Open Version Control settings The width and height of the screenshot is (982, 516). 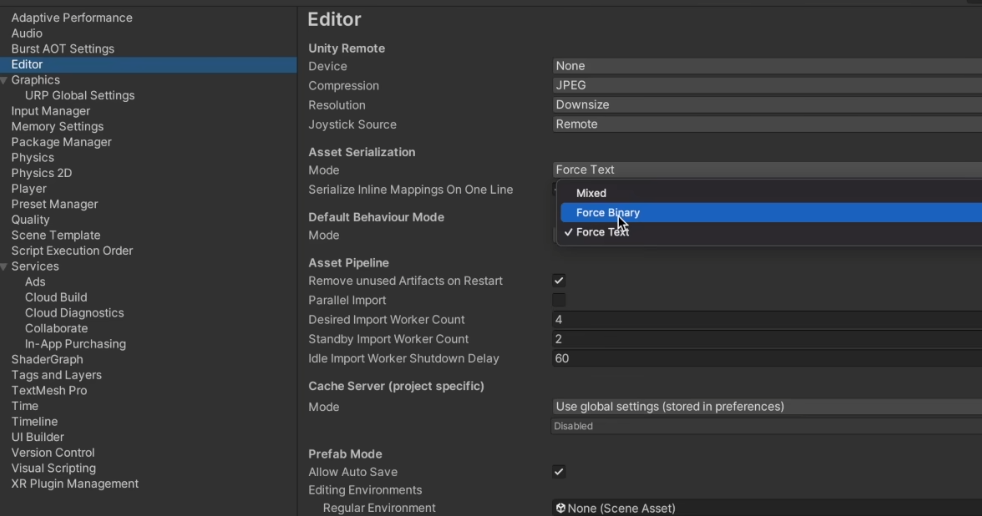point(53,453)
